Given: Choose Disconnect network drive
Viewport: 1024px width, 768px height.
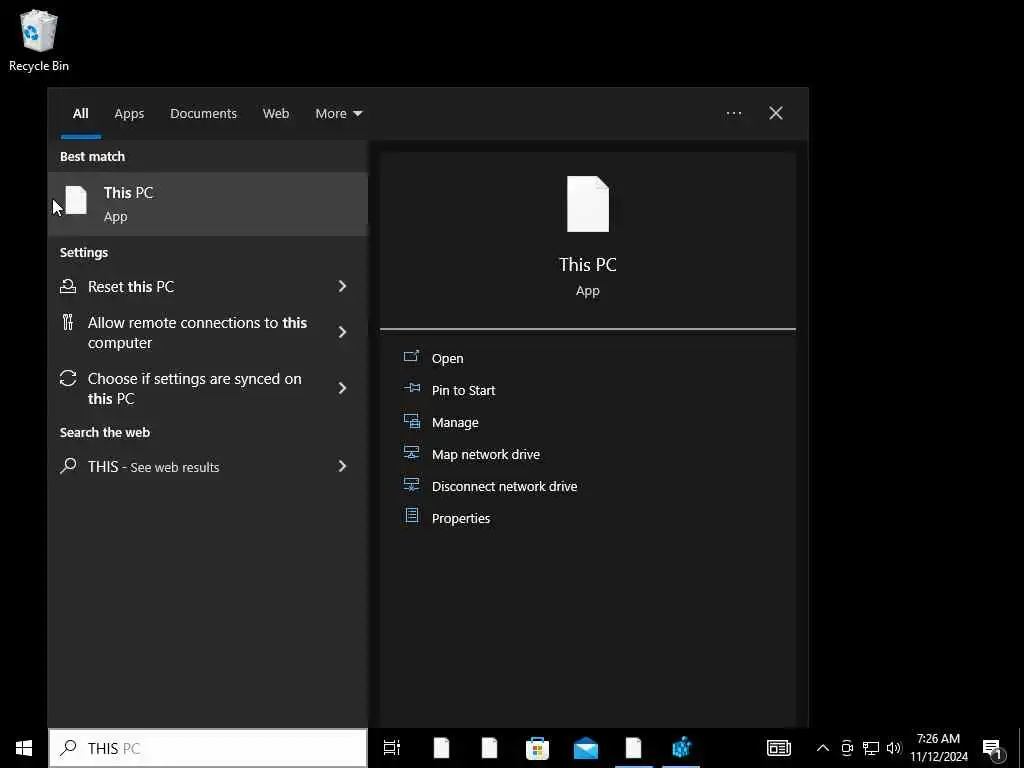Looking at the screenshot, I should 505,486.
